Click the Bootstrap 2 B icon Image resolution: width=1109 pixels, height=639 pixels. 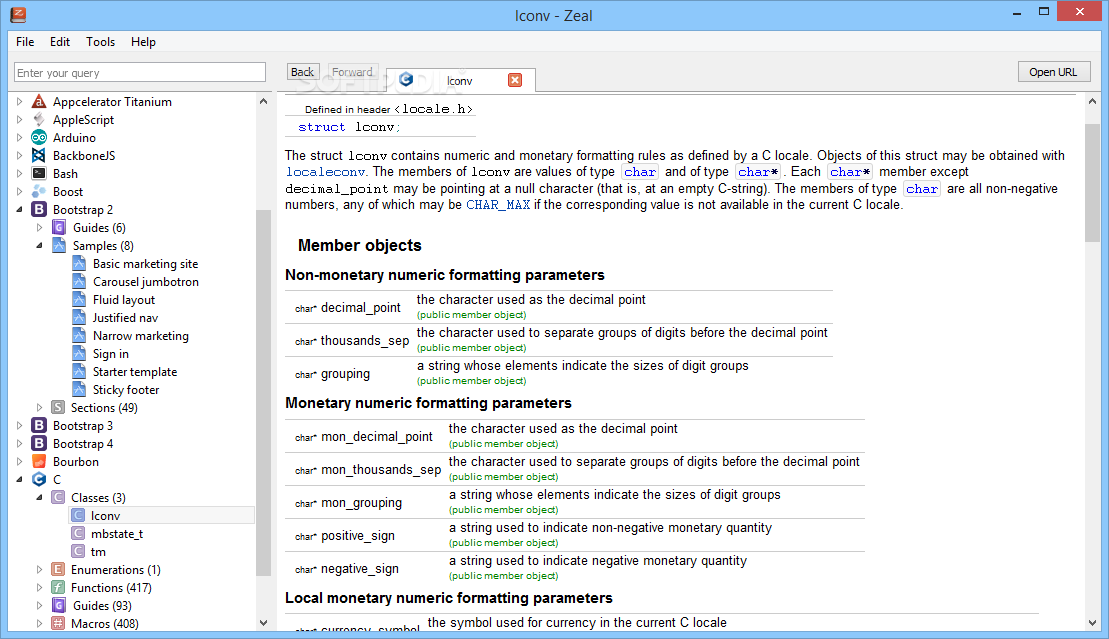pos(39,209)
